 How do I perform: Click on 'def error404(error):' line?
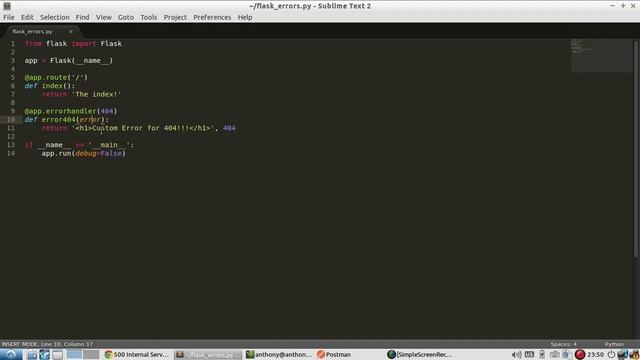(67, 120)
